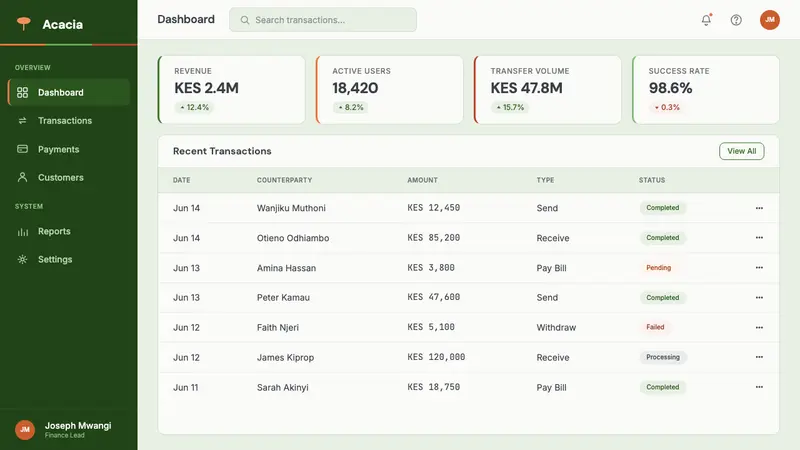Screen dimensions: 800x450
Task: Click the 8.2% active users badge
Action: click(351, 107)
